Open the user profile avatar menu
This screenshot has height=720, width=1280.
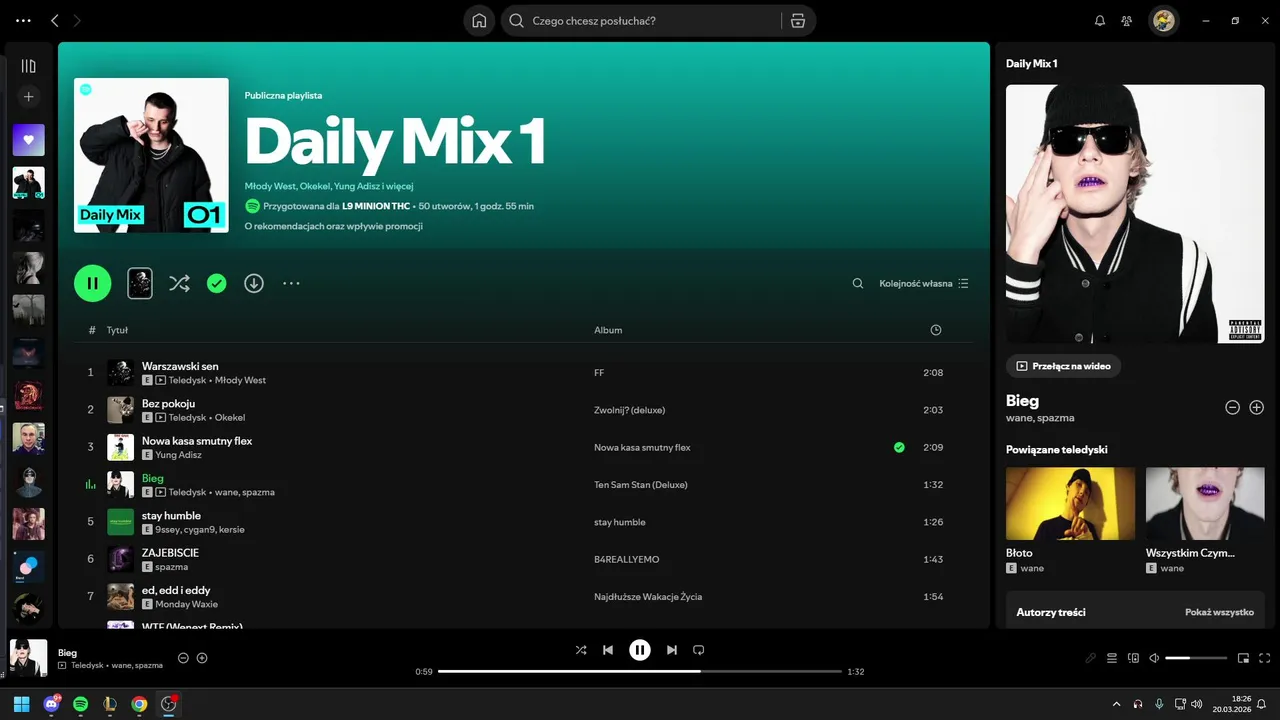pos(1163,20)
